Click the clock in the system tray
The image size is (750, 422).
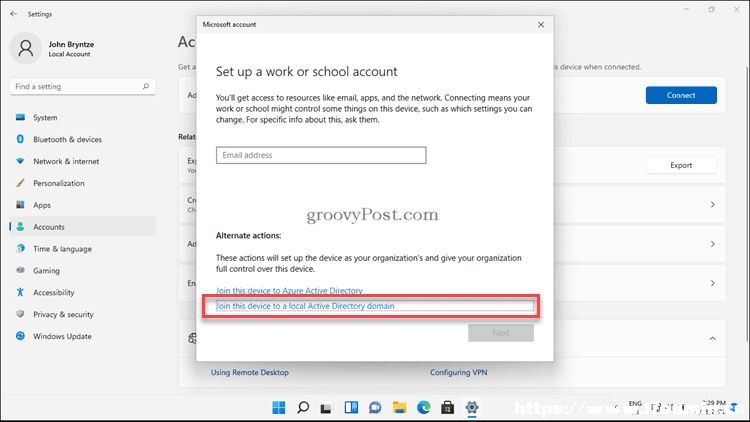point(714,407)
